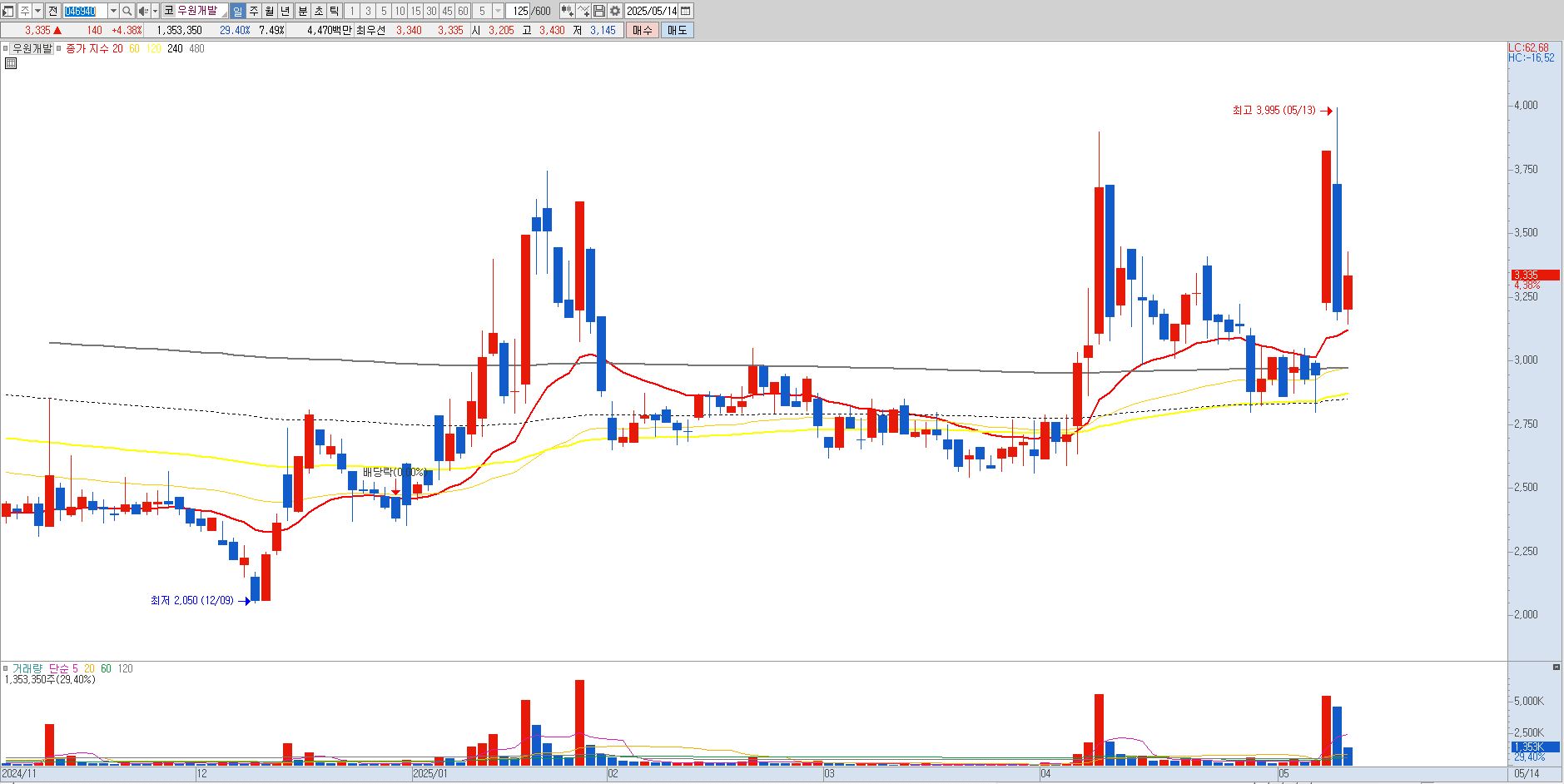Click the 매수 buy button

tap(642, 30)
